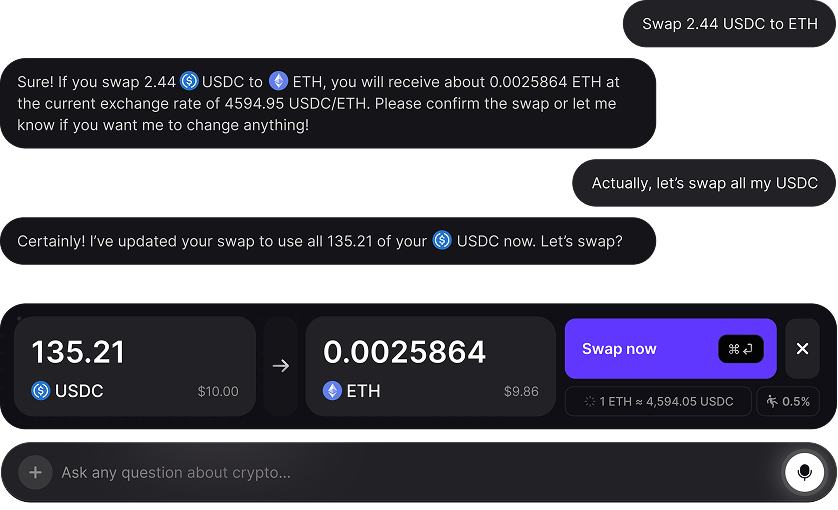Screen dimensions: 838x510
Task: Open the ETH token selector label
Action: point(363,391)
